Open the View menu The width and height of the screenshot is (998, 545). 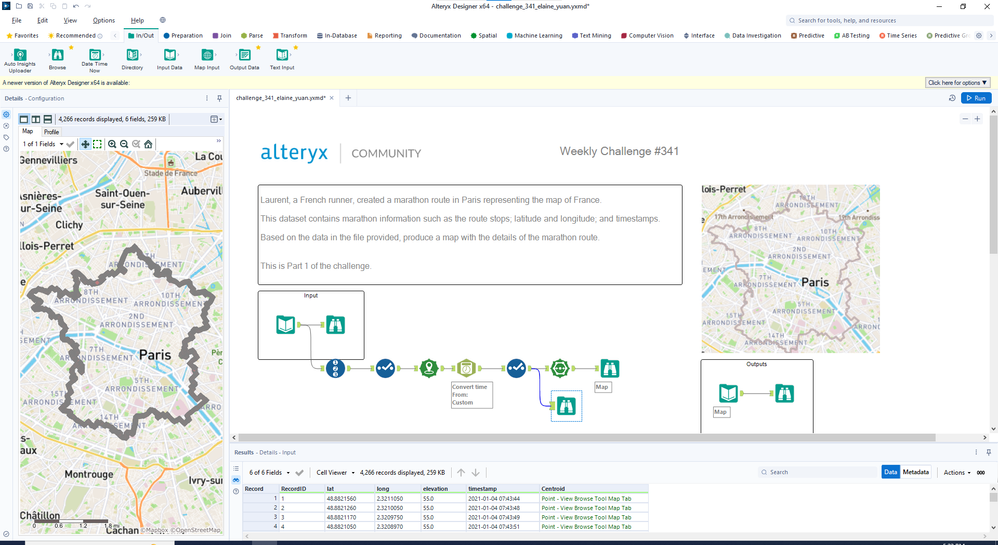coord(70,20)
